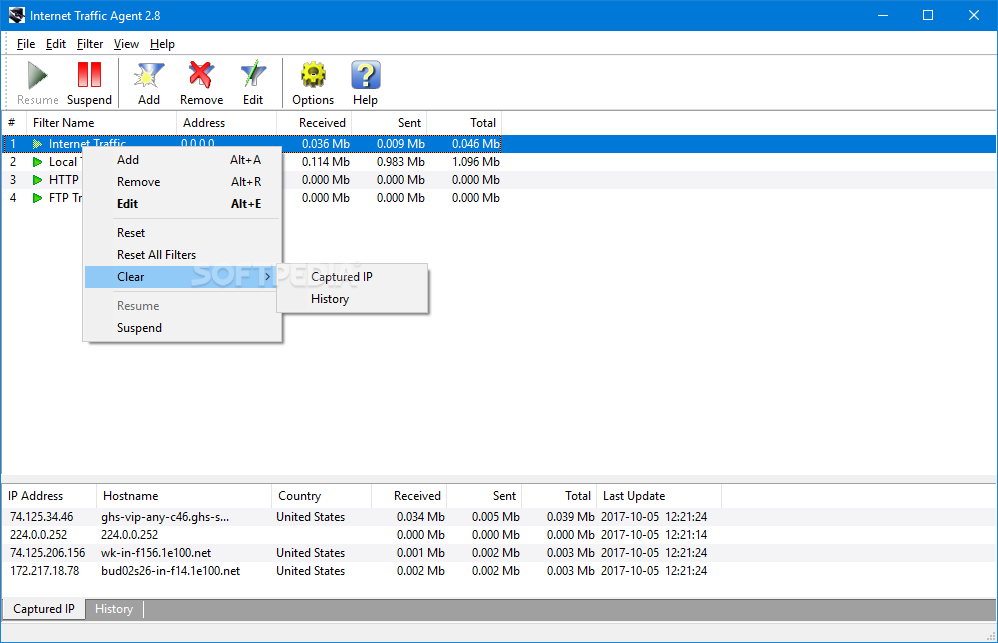Maximize the Internet Traffic Agent window

tap(928, 15)
